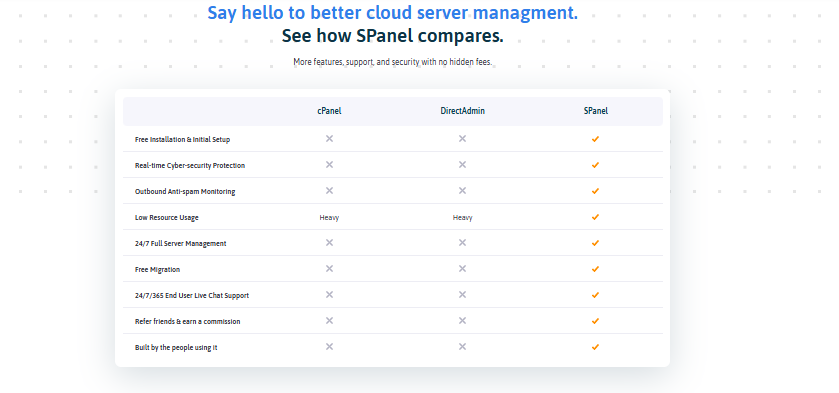This screenshot has height=393, width=839.
Task: Click cPanel X icon for Free Migration
Action: pos(329,269)
